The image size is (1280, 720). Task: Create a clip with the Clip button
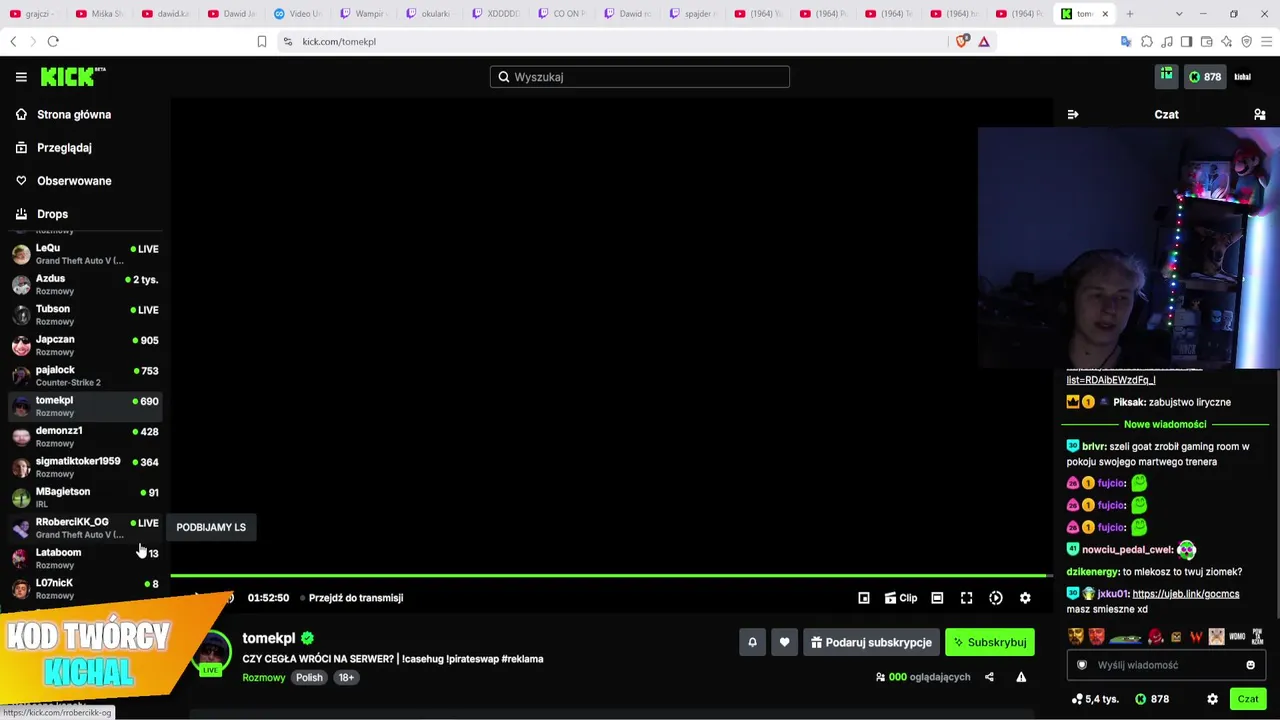click(901, 598)
